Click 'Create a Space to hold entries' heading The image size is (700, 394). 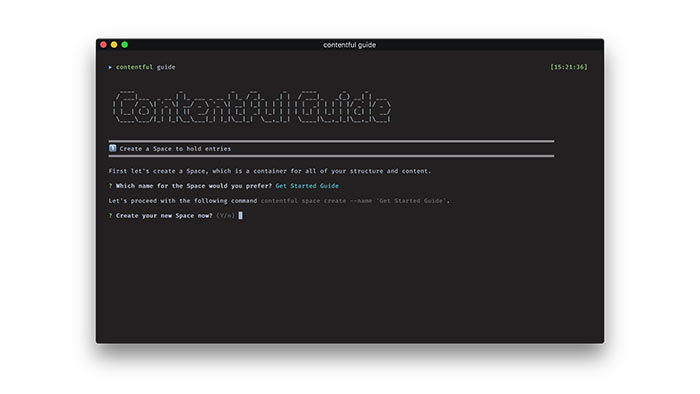pyautogui.click(x=175, y=149)
